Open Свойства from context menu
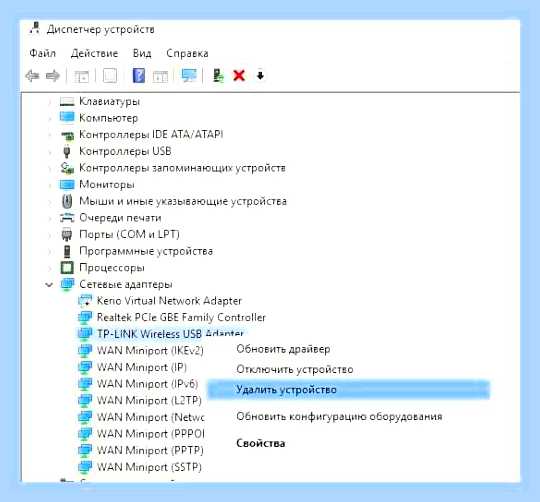The width and height of the screenshot is (540, 502). point(261,443)
